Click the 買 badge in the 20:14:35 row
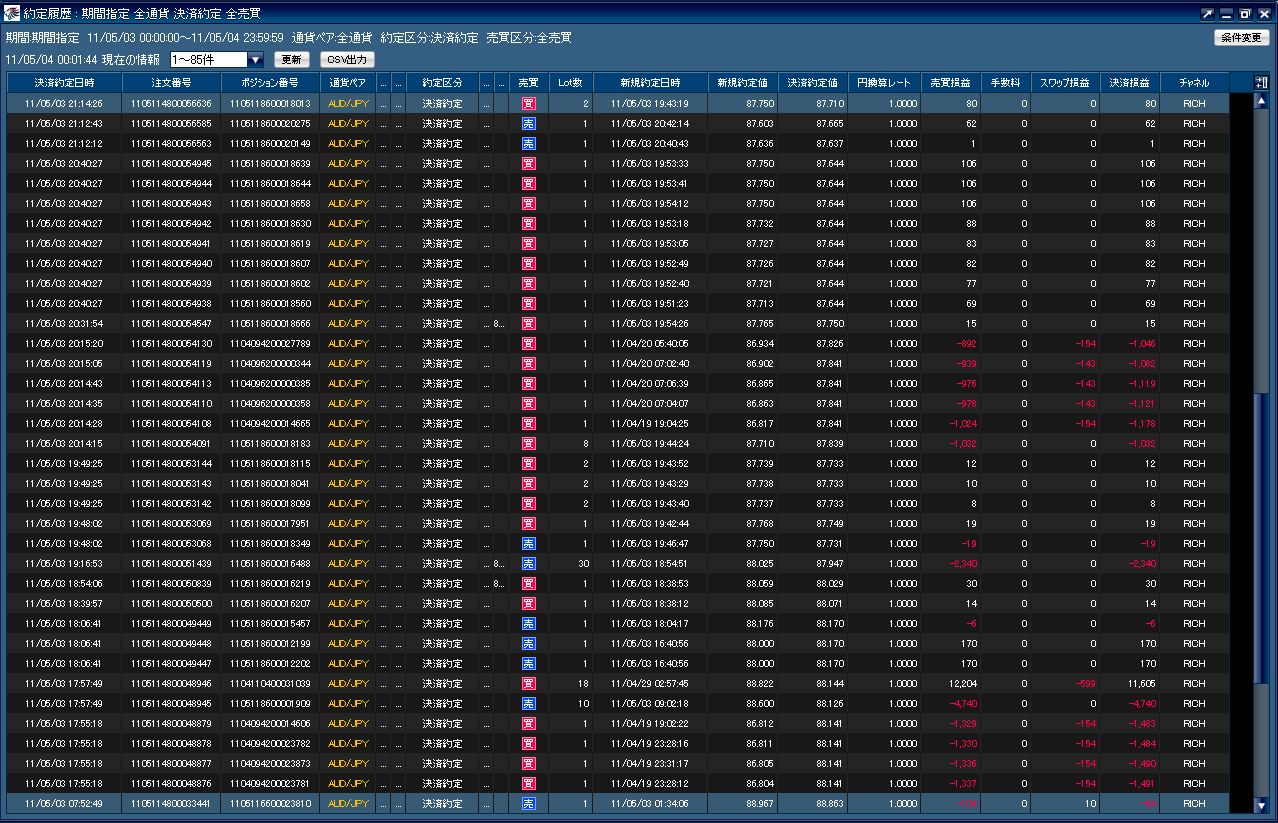This screenshot has height=823, width=1278. tap(529, 403)
